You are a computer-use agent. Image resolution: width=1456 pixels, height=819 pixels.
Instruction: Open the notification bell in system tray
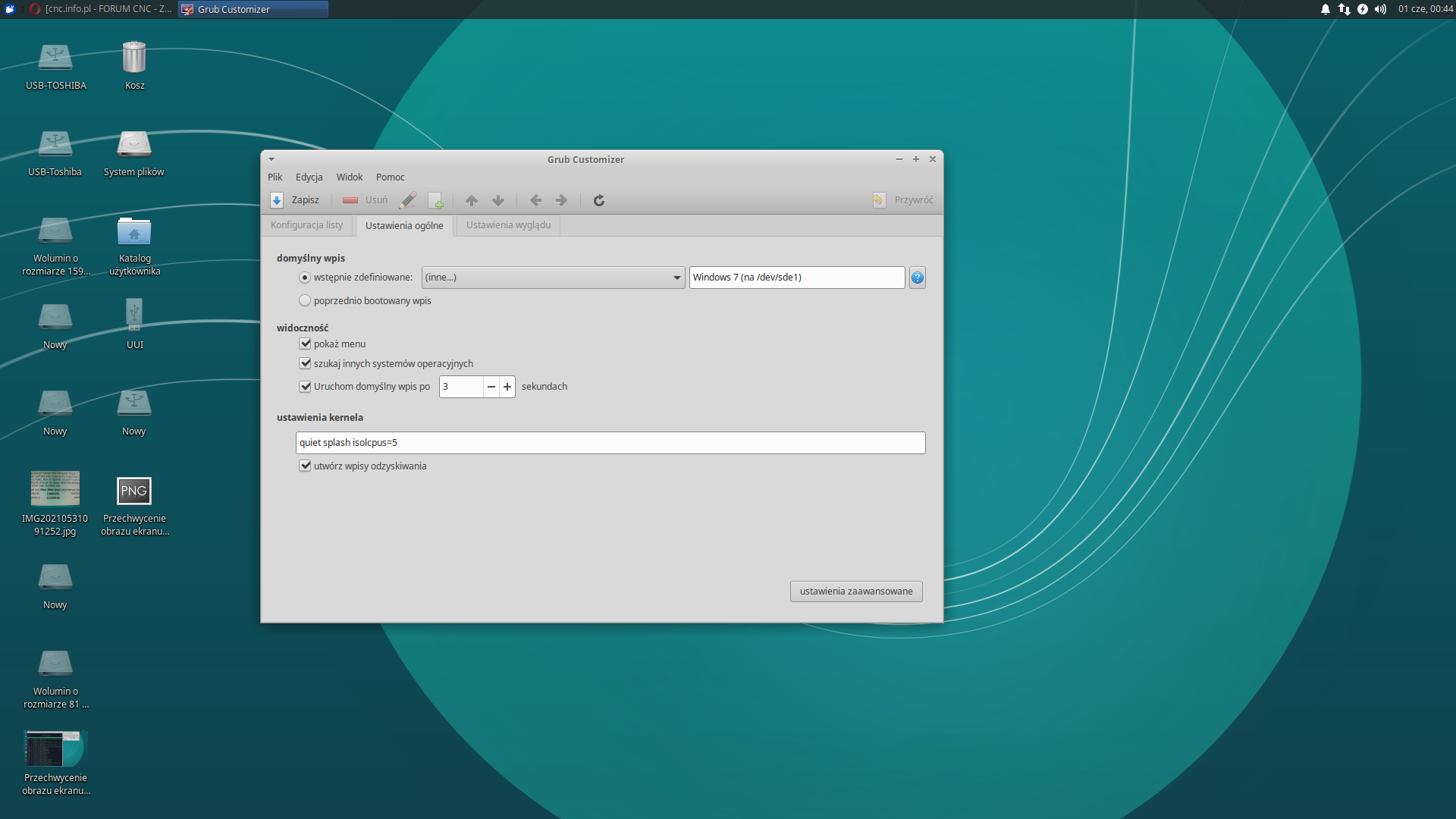[1326, 9]
